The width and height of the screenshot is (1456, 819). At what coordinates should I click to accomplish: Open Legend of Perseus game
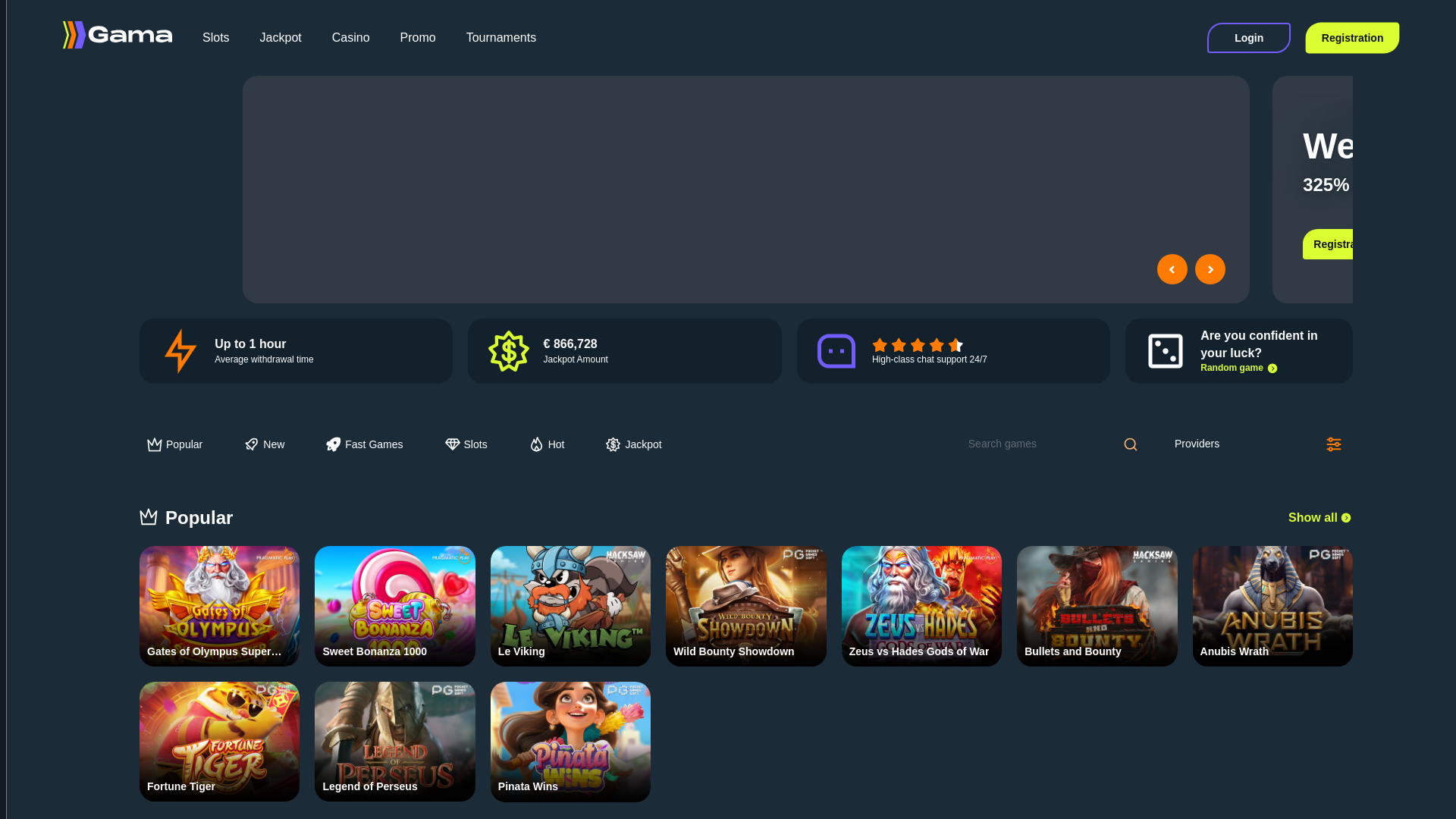coord(394,742)
